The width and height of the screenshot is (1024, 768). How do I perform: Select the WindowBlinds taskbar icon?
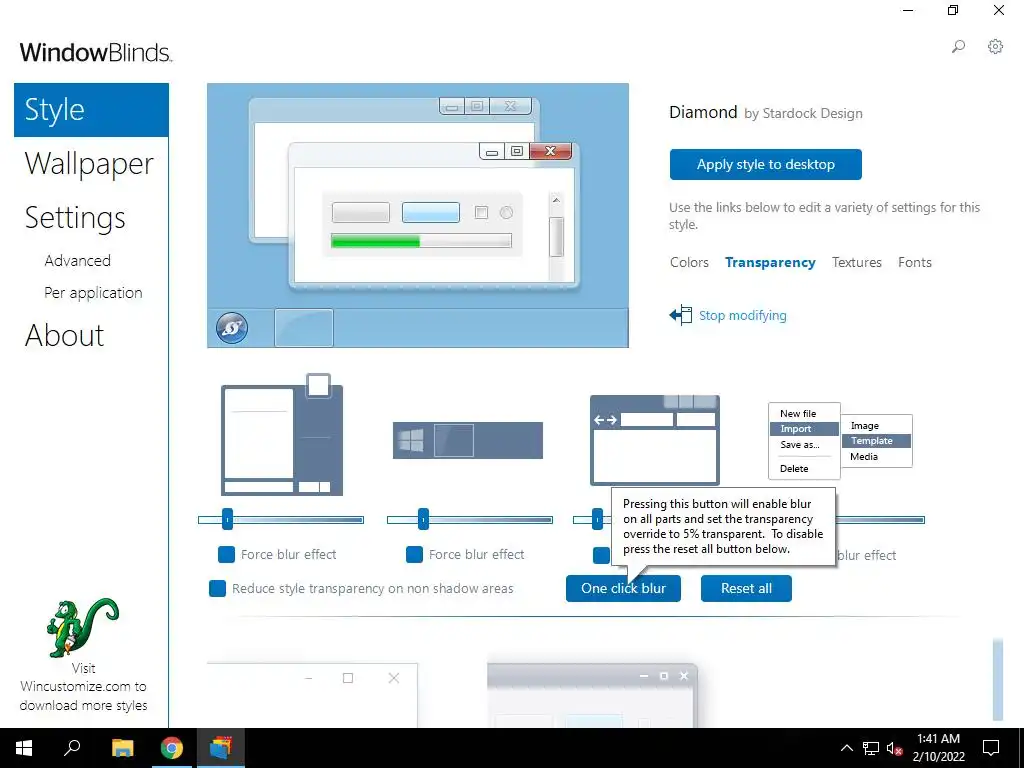coord(221,748)
